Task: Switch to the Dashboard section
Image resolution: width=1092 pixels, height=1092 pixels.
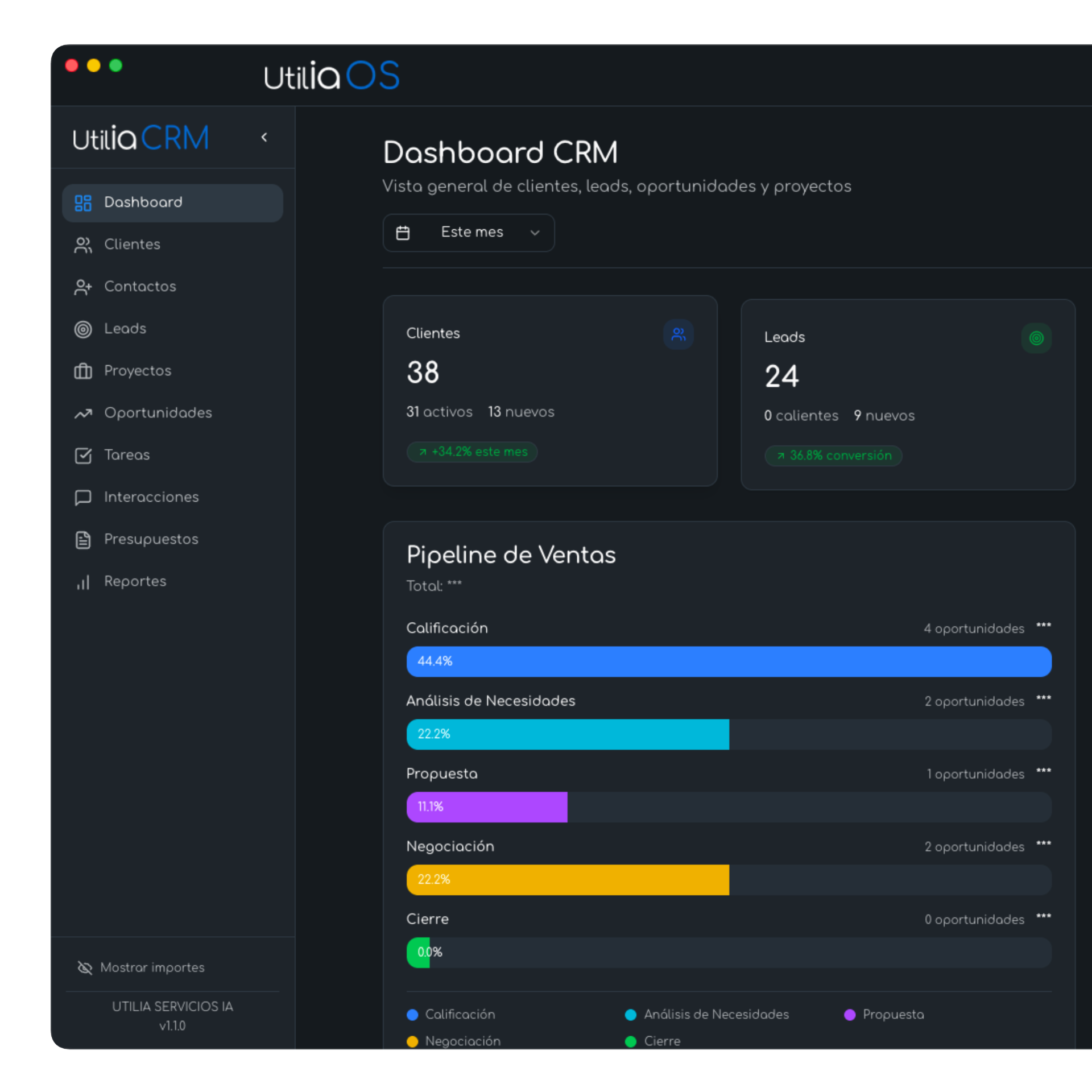Action: point(143,202)
